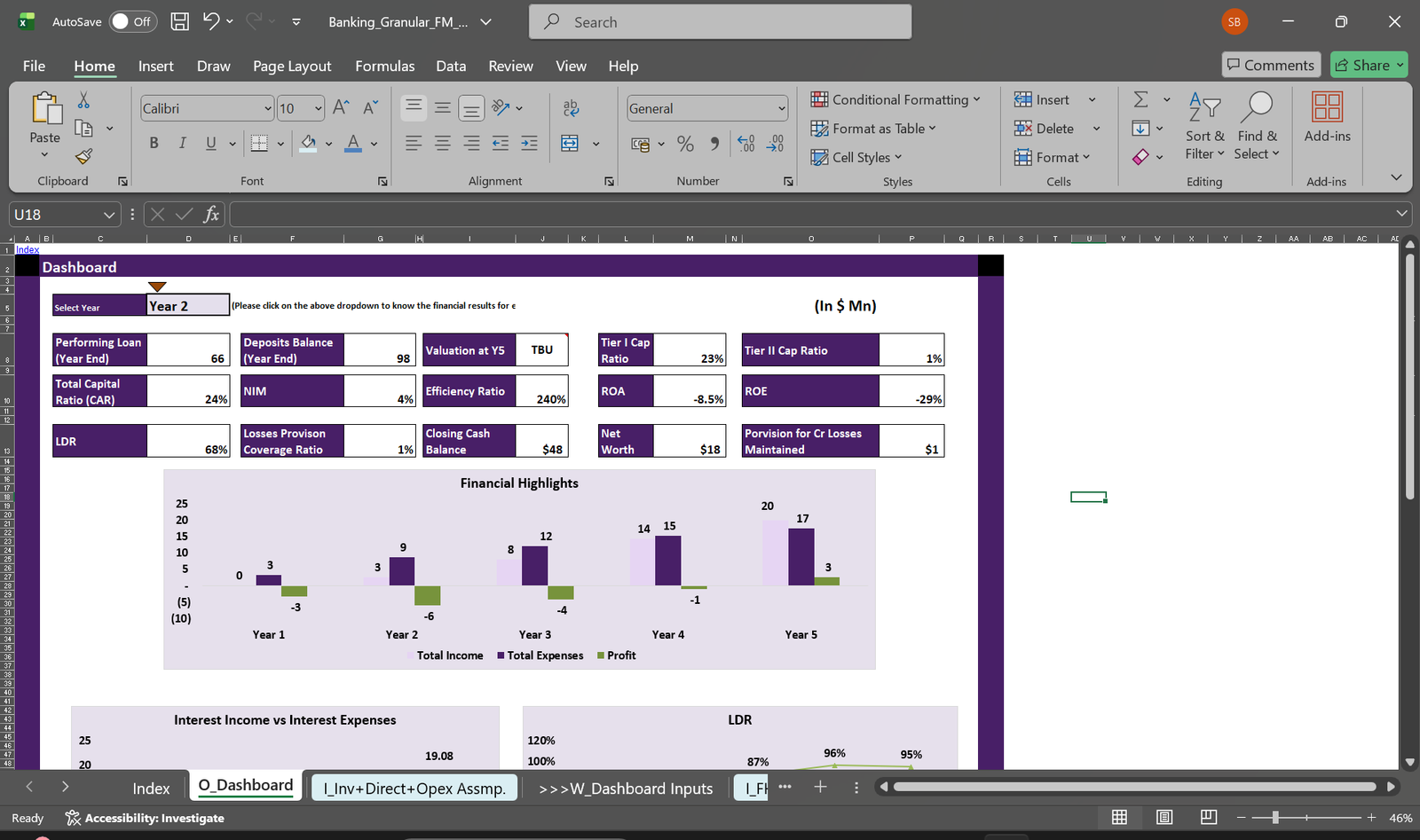The image size is (1420, 840).
Task: Click into the Name Box showing U18
Action: pyautogui.click(x=55, y=215)
